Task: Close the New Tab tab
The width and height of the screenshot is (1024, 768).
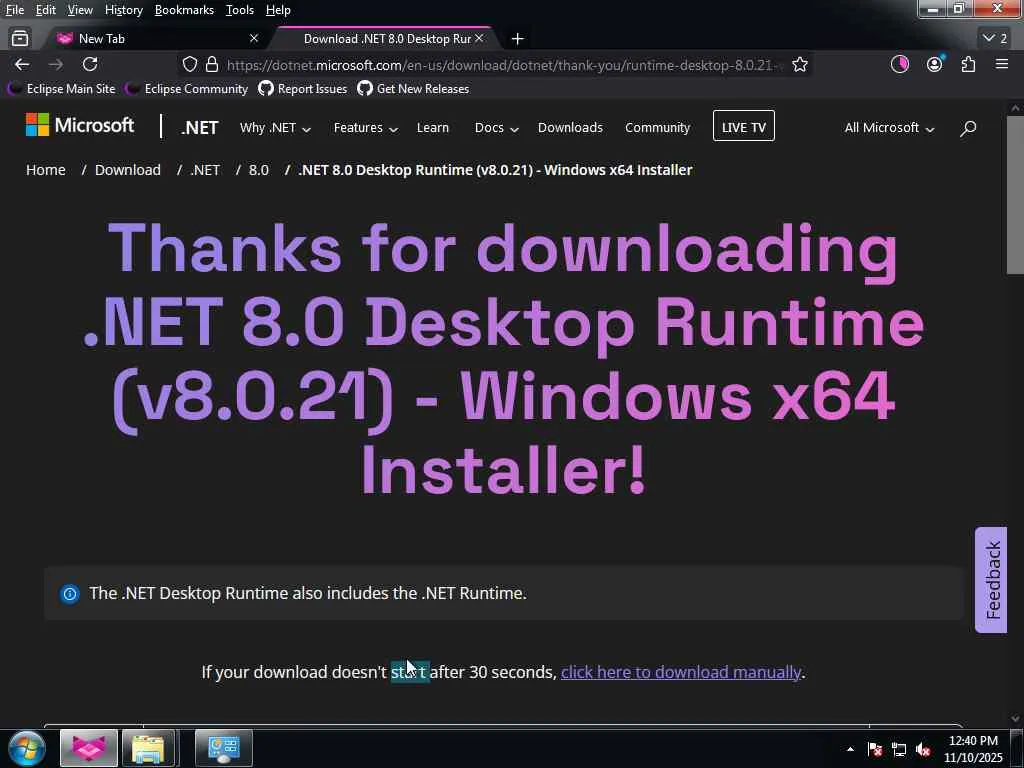Action: [x=254, y=39]
